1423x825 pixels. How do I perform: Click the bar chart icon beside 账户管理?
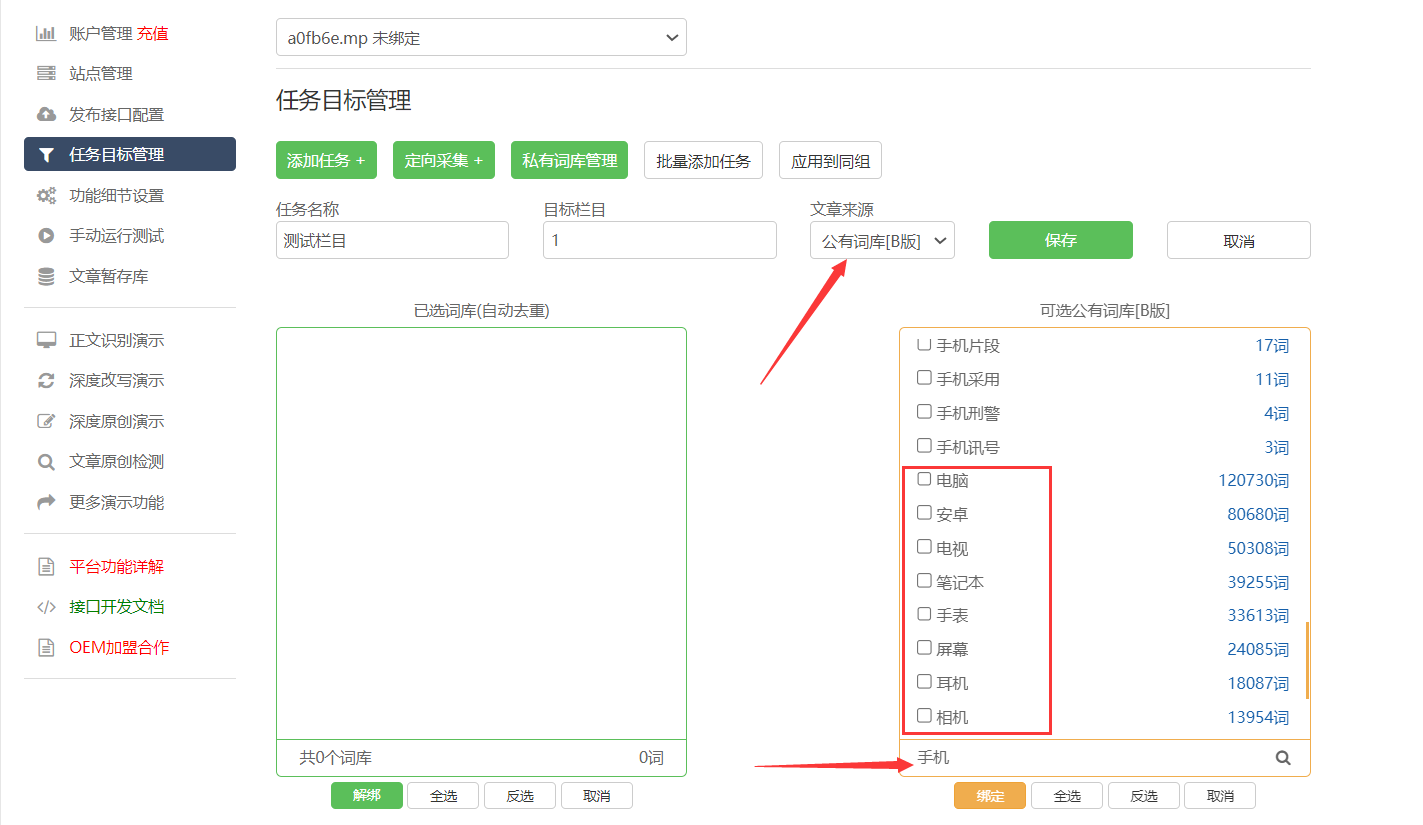click(46, 34)
